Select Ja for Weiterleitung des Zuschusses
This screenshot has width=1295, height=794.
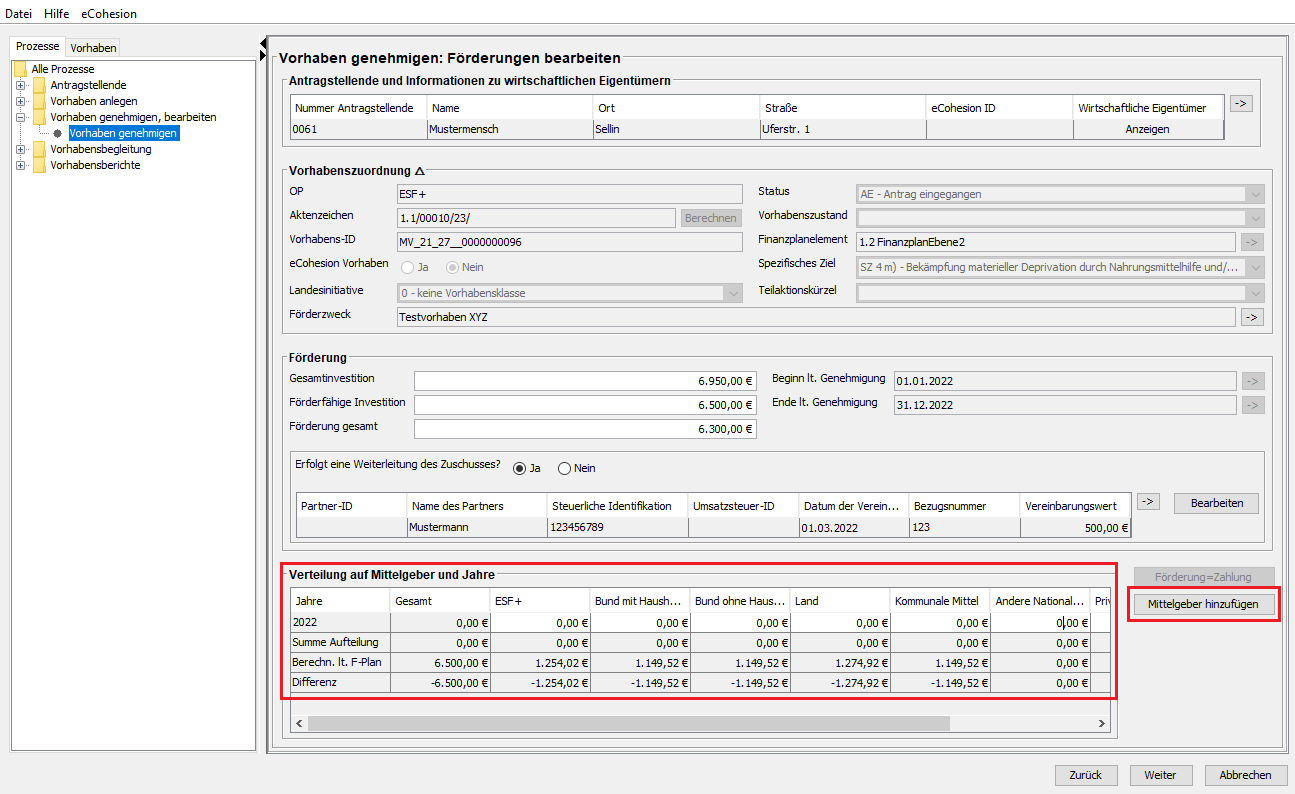pos(519,468)
